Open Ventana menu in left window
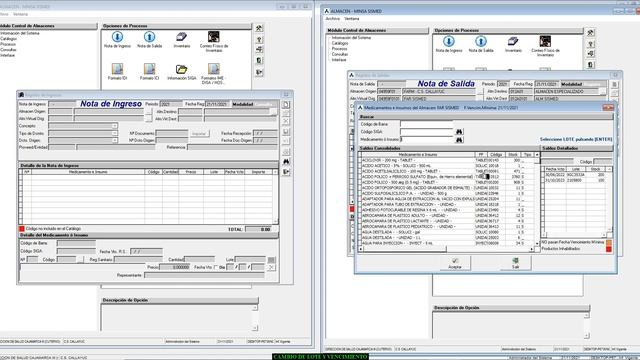Image resolution: width=640 pixels, height=360 pixels. click(20, 14)
